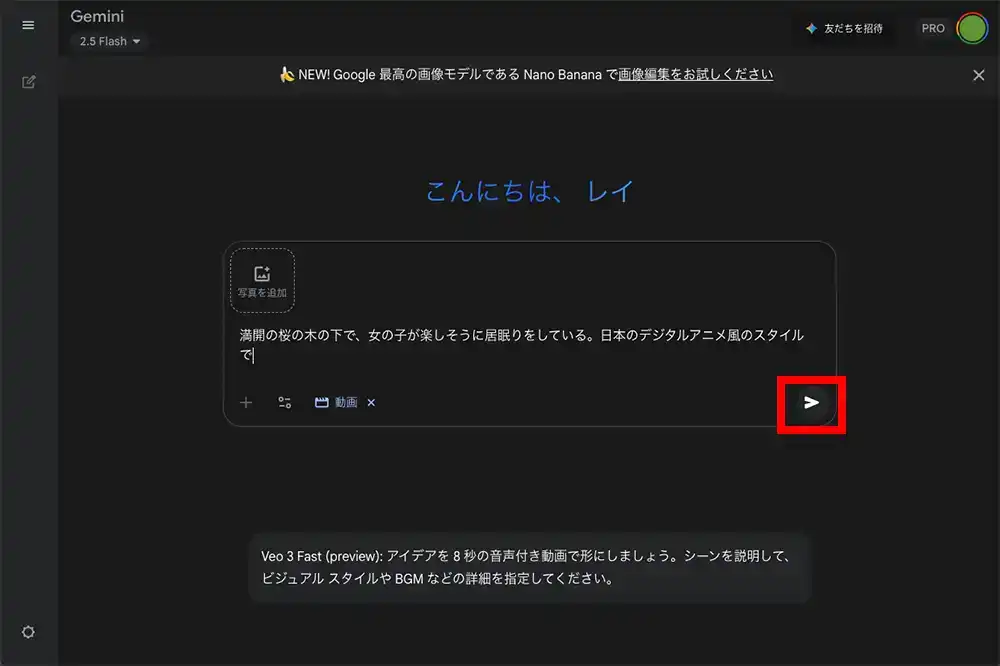Send the prompt with the arrow button
Screen dimensions: 1000x666
click(811, 402)
